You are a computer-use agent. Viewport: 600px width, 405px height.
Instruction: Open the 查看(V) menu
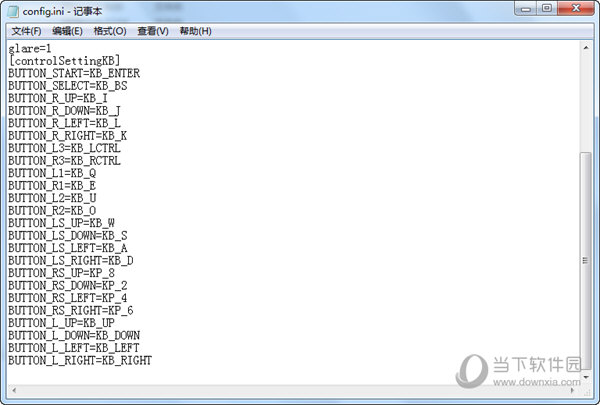pyautogui.click(x=153, y=31)
